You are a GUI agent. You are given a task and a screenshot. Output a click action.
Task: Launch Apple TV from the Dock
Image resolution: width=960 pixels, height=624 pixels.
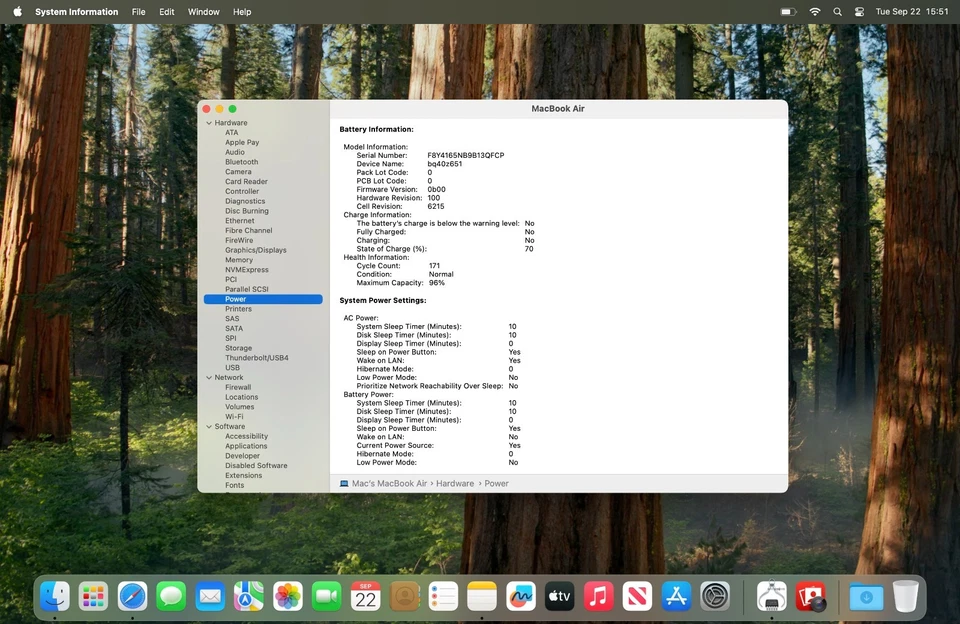point(560,596)
